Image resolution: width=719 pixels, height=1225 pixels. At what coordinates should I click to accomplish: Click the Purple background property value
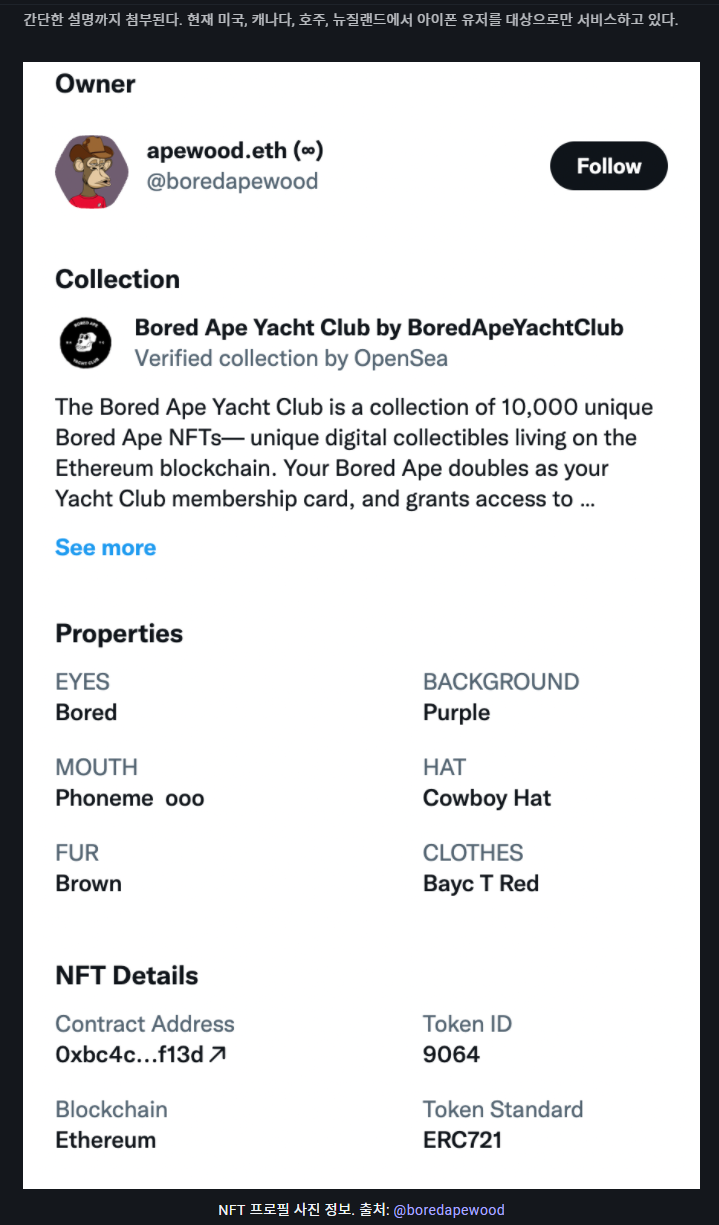457,713
